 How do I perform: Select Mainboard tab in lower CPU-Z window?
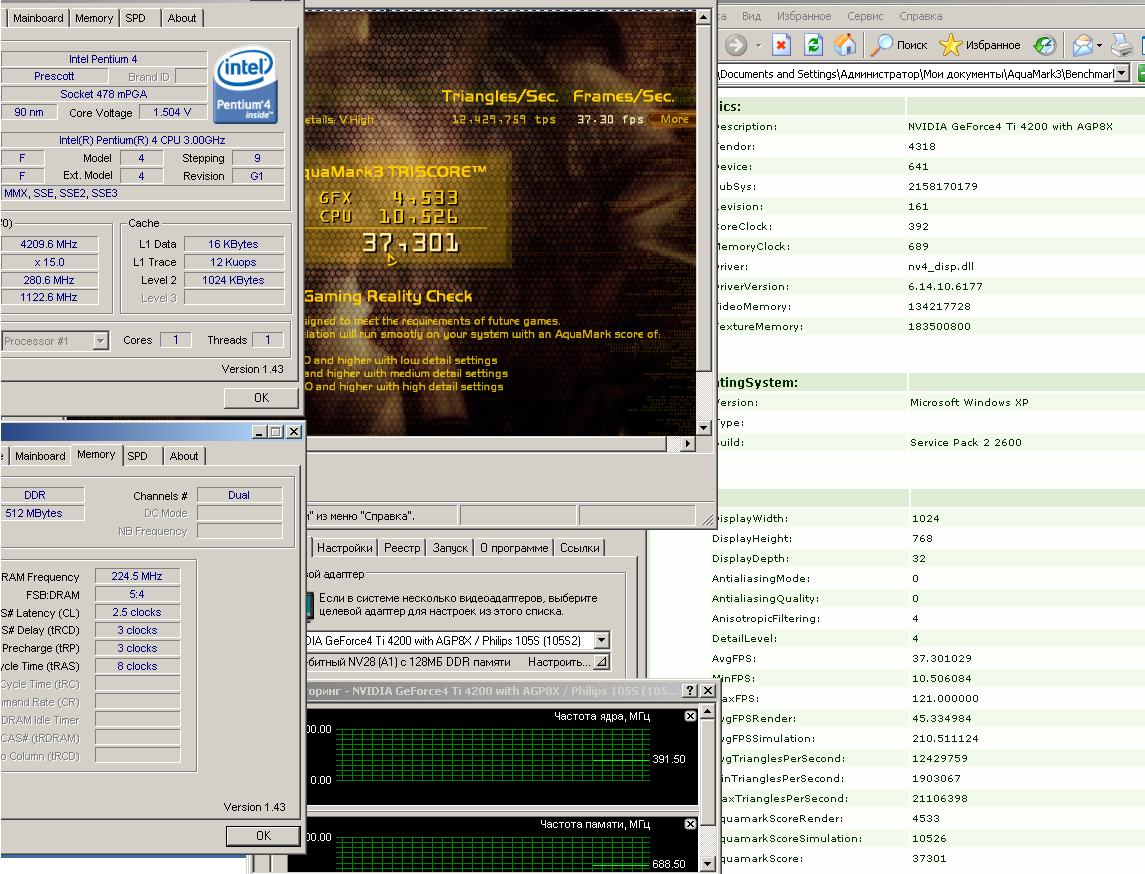pyautogui.click(x=40, y=456)
